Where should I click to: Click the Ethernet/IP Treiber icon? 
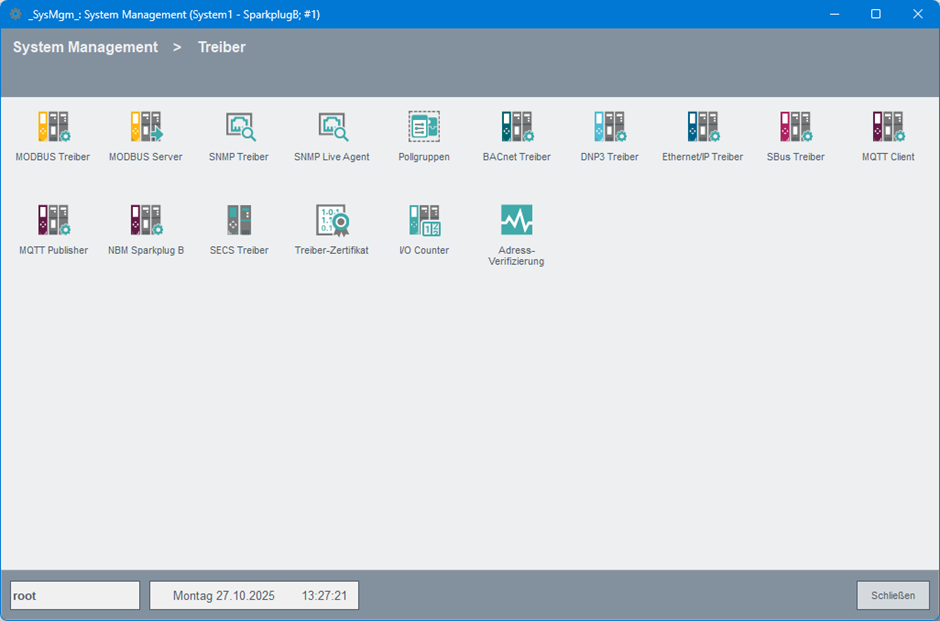[x=702, y=127]
